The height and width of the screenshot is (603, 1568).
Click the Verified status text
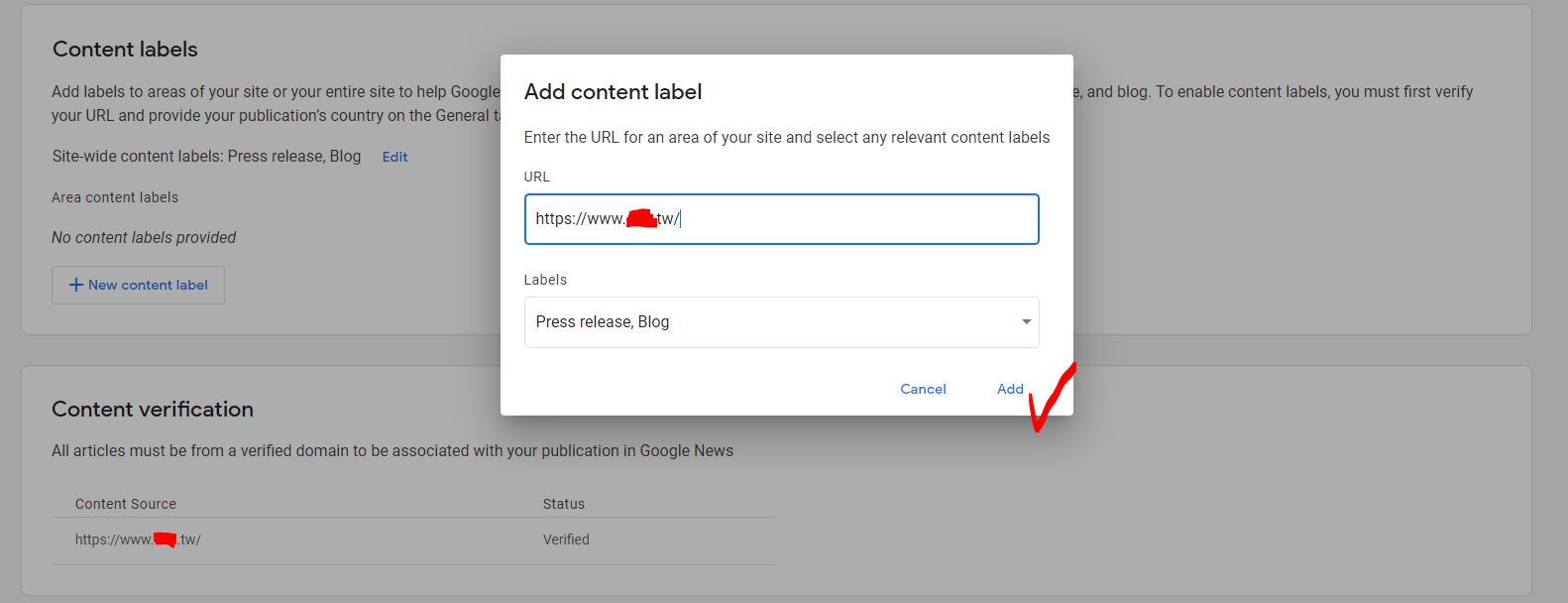tap(566, 540)
